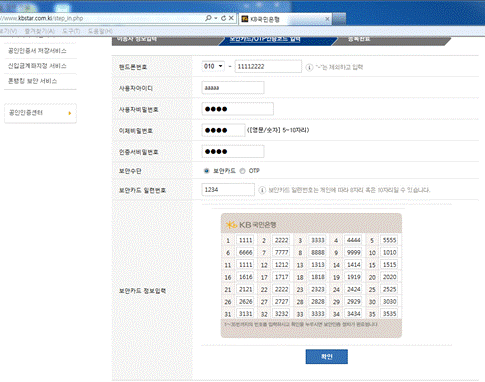Open the address bar autocomplete dropdown arrow
This screenshot has height=382, width=485.
(216, 18)
